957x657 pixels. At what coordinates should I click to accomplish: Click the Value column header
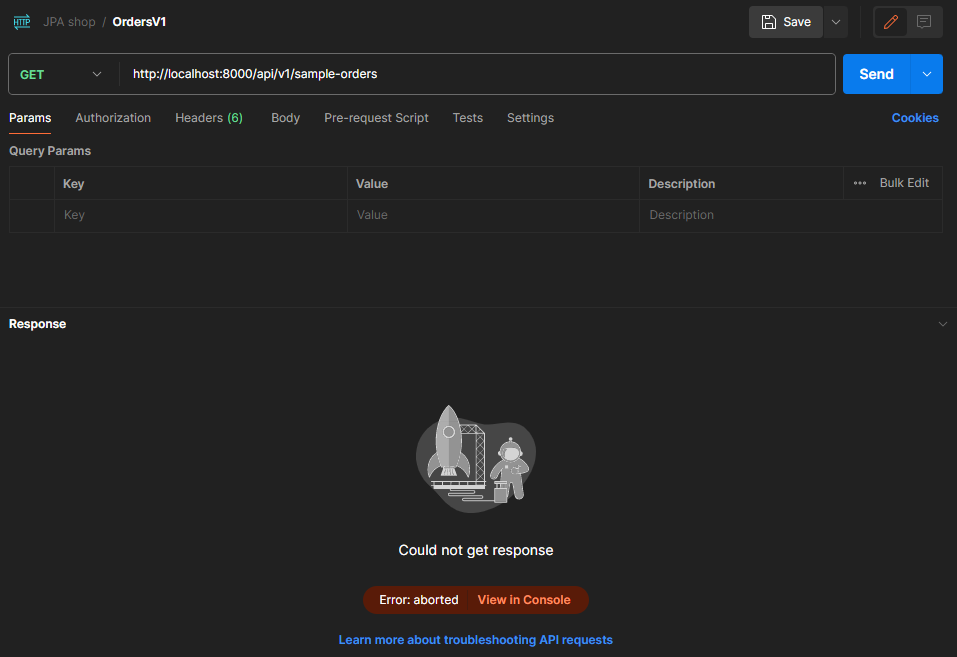point(372,184)
